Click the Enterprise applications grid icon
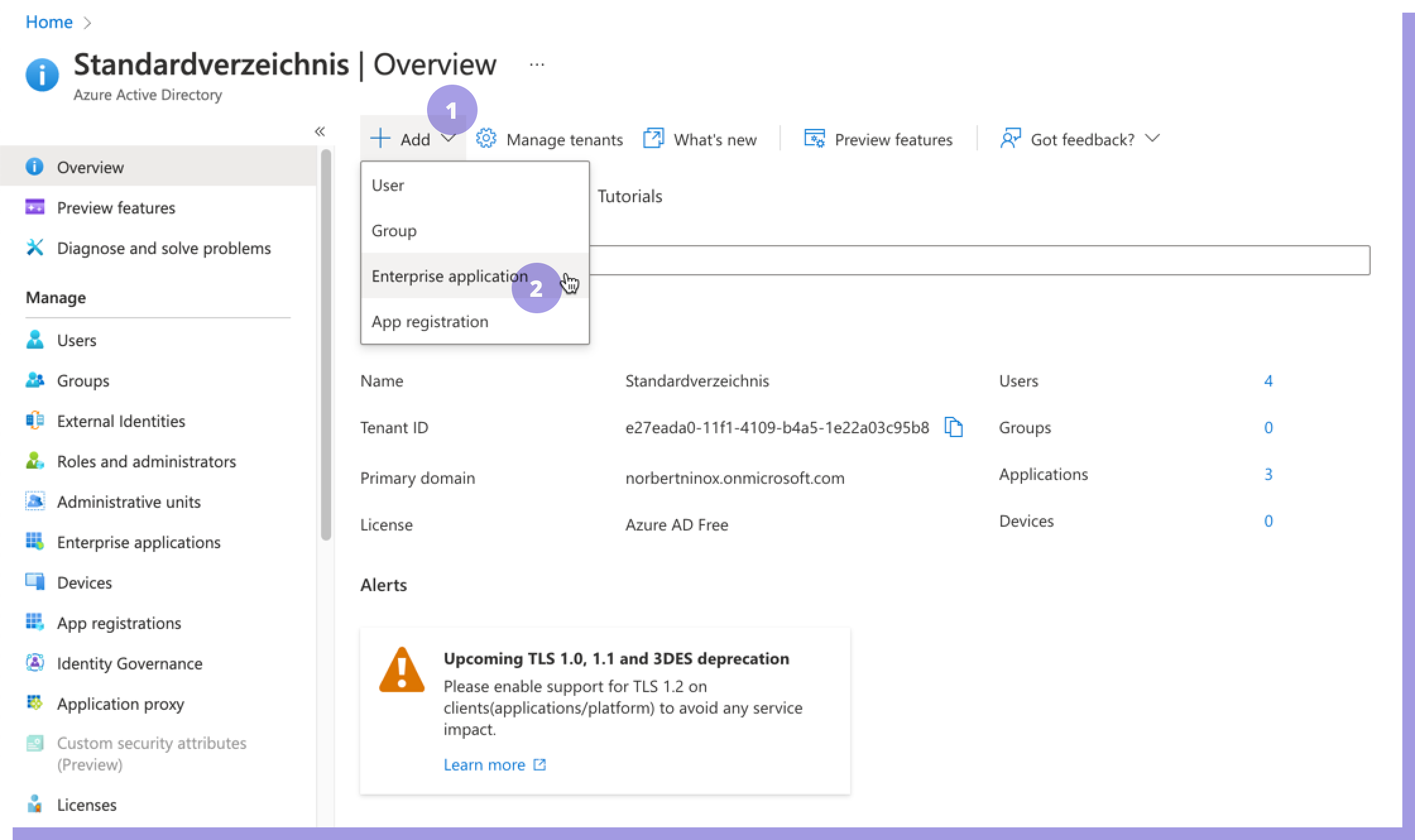 [x=35, y=542]
